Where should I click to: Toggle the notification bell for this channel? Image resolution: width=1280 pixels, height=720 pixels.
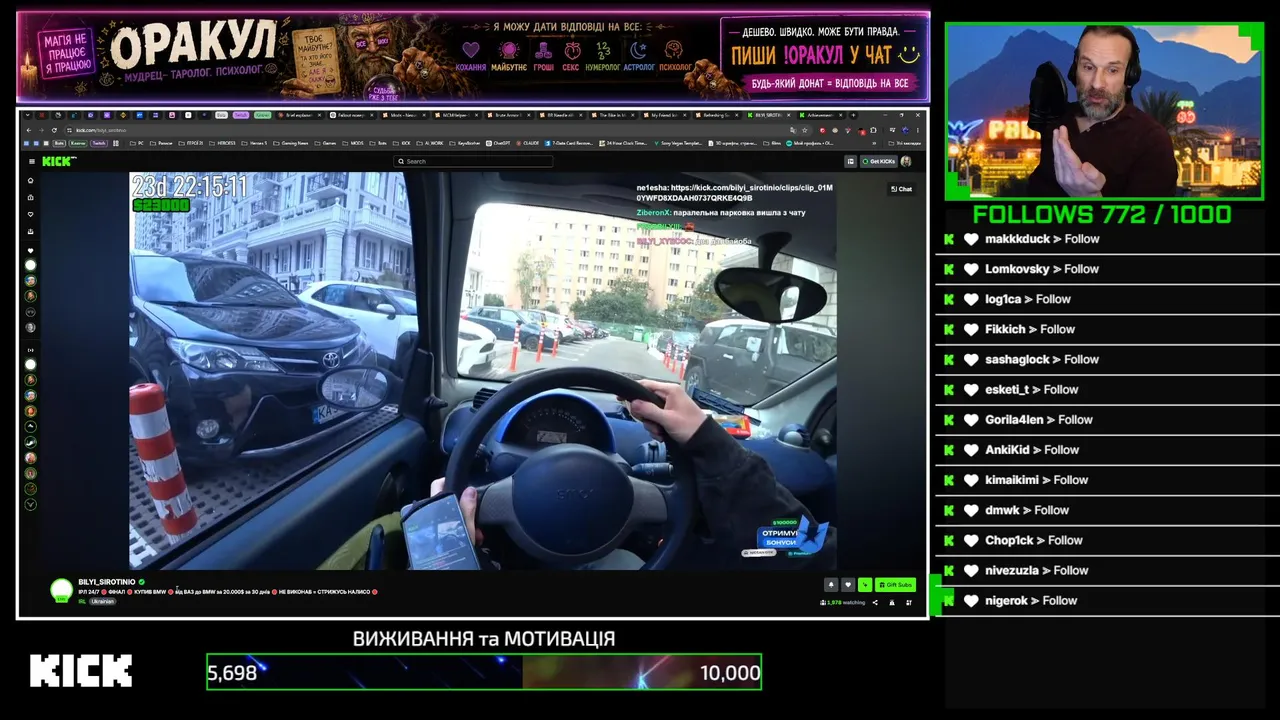831,585
